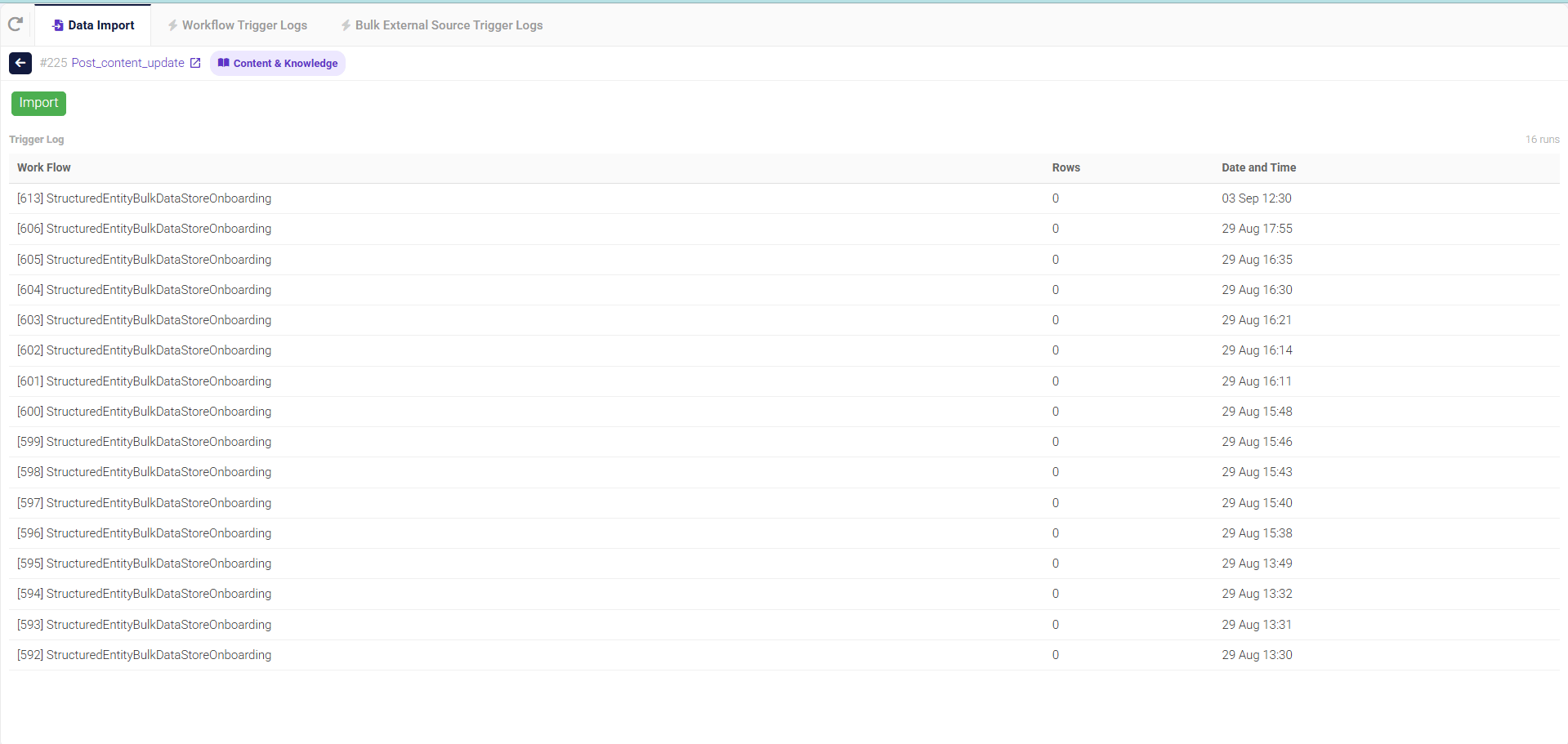The height and width of the screenshot is (744, 1568).
Task: Switch to the Data Import tab
Action: click(x=92, y=25)
